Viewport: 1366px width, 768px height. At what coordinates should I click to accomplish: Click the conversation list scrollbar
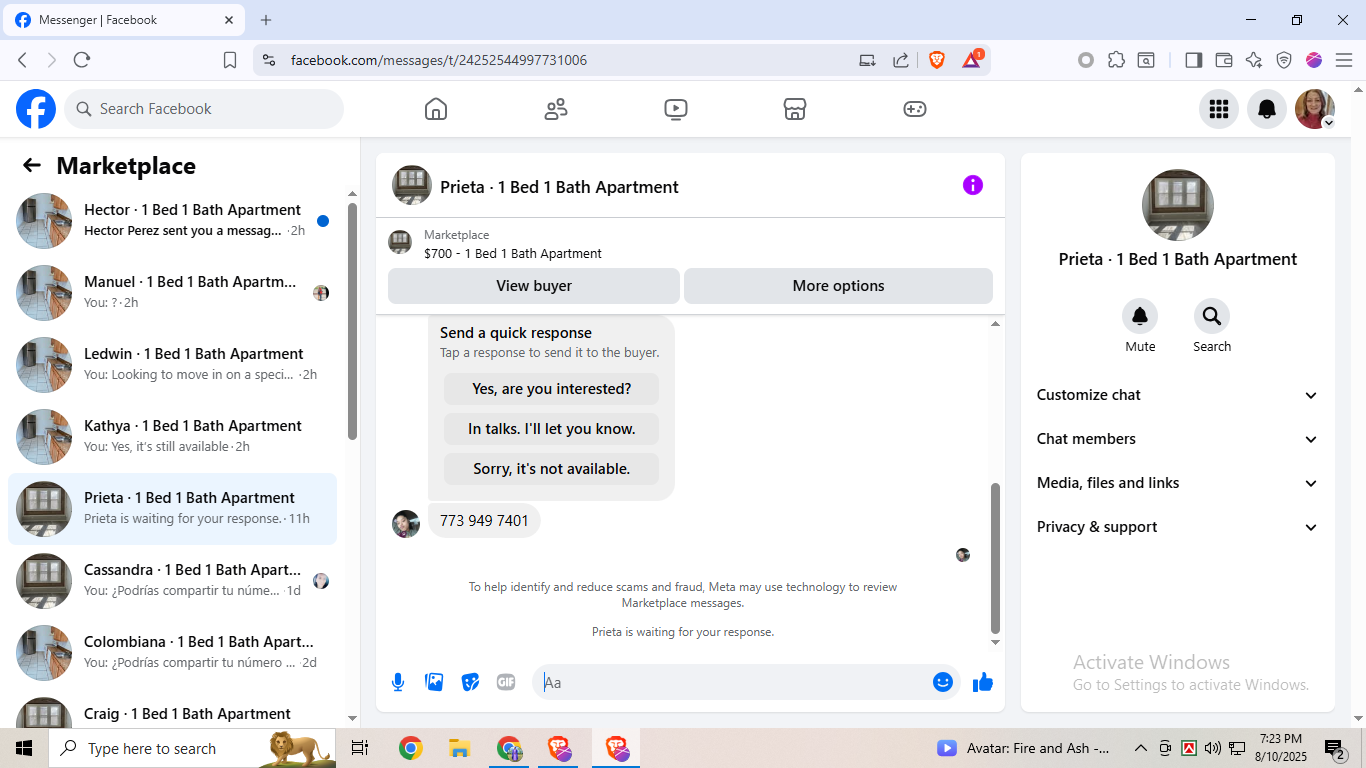352,320
